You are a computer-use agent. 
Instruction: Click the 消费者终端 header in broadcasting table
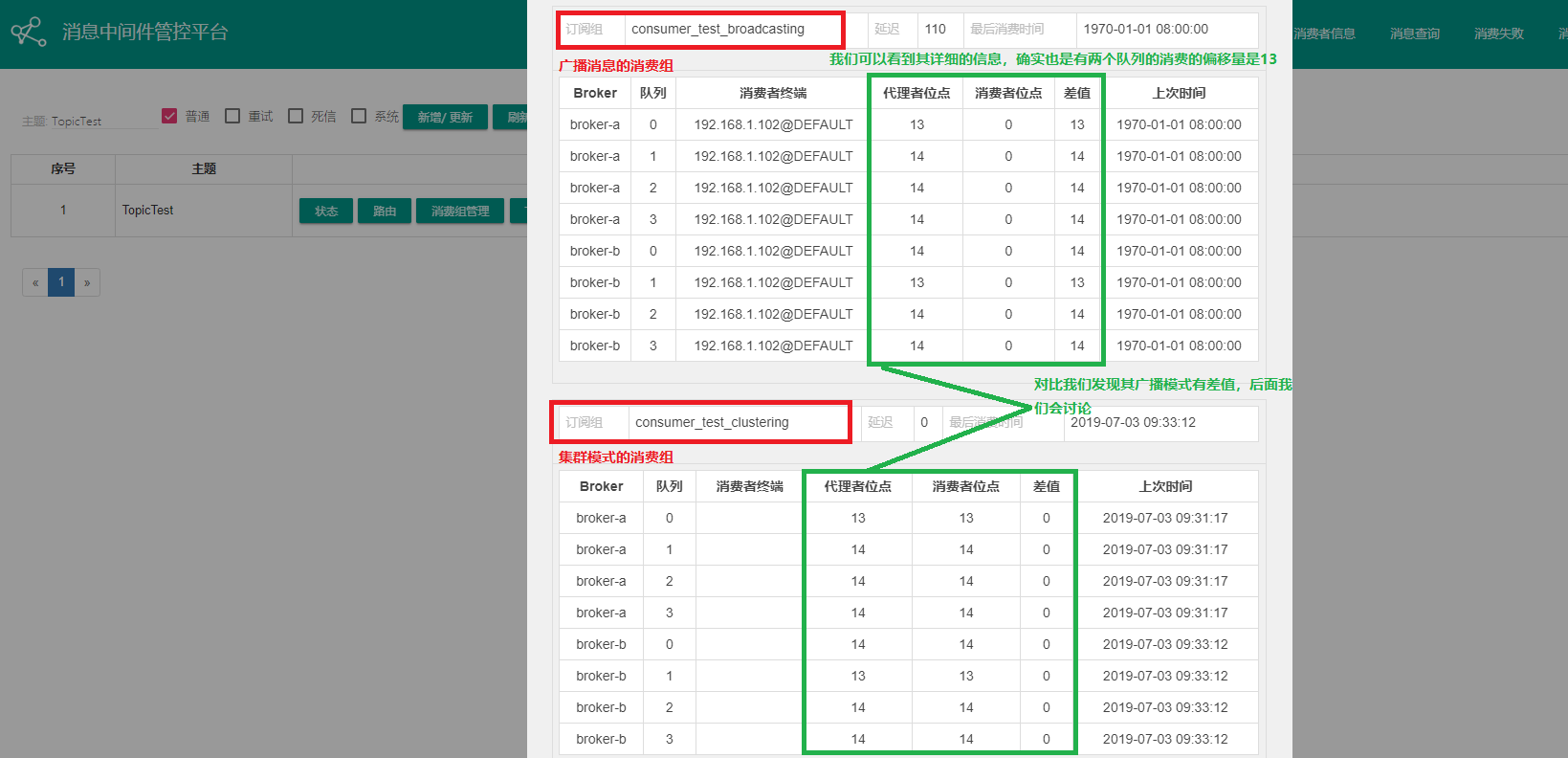(x=773, y=93)
